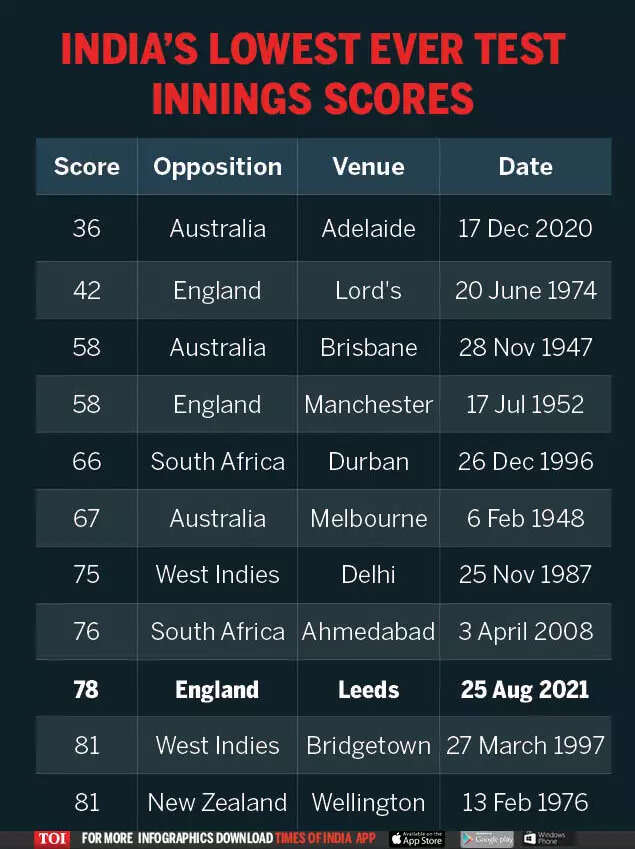Viewport: 635px width, 849px height.
Task: Select the Durban venue cell
Action: (368, 461)
